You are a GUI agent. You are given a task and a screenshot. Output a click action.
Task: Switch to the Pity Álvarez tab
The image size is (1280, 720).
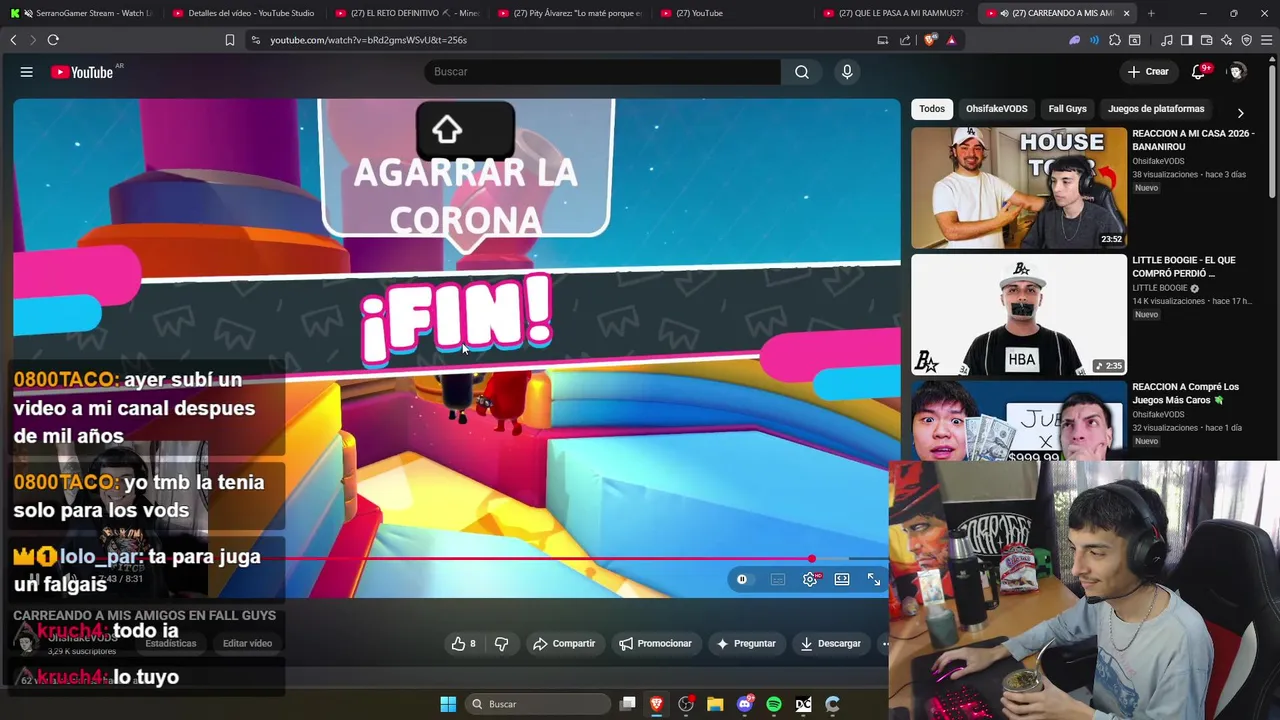[x=570, y=13]
